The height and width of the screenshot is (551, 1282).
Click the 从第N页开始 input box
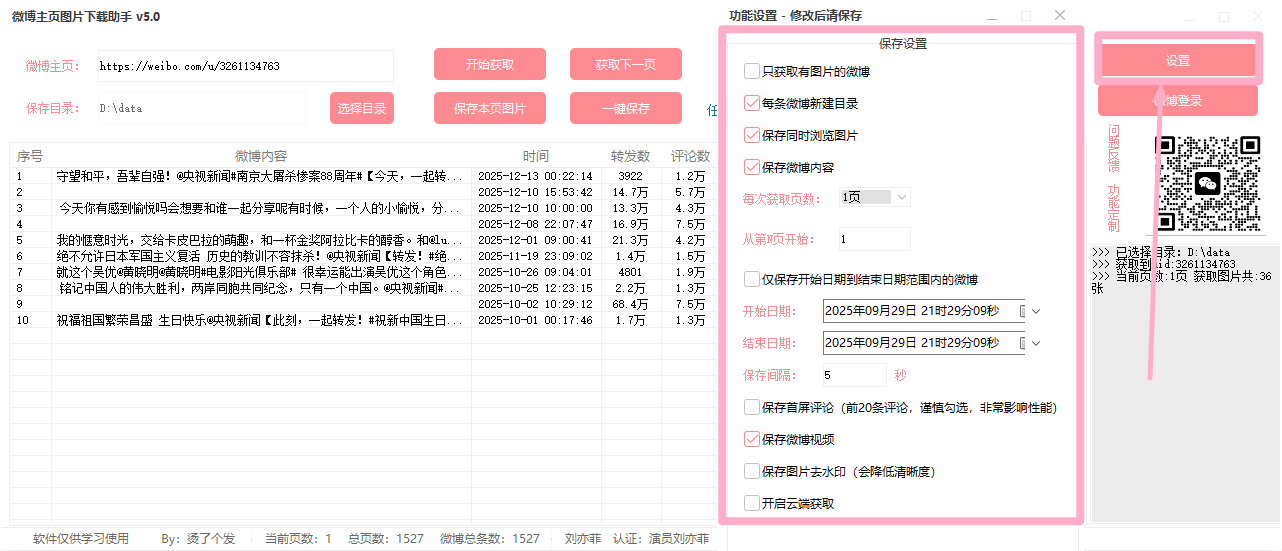875,239
